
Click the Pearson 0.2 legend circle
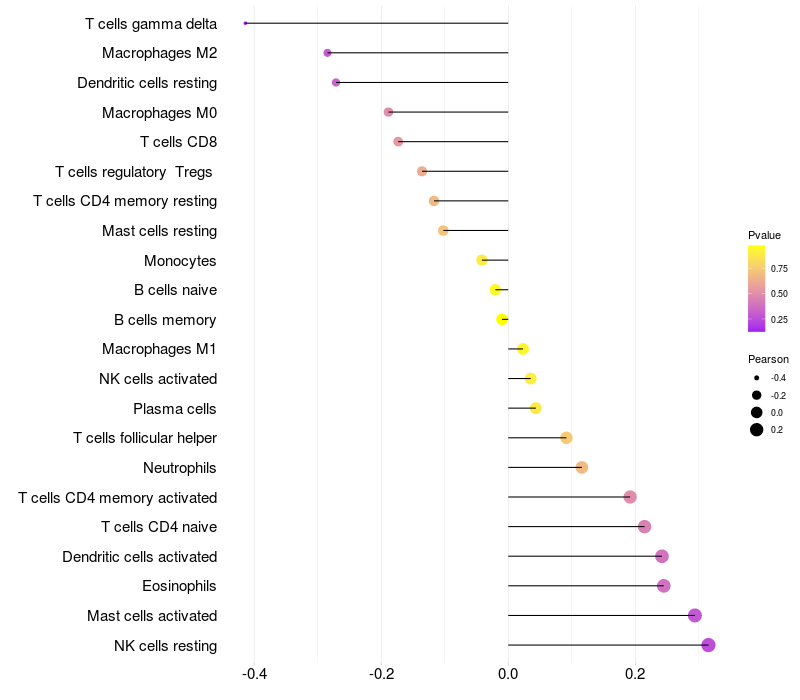tap(757, 430)
